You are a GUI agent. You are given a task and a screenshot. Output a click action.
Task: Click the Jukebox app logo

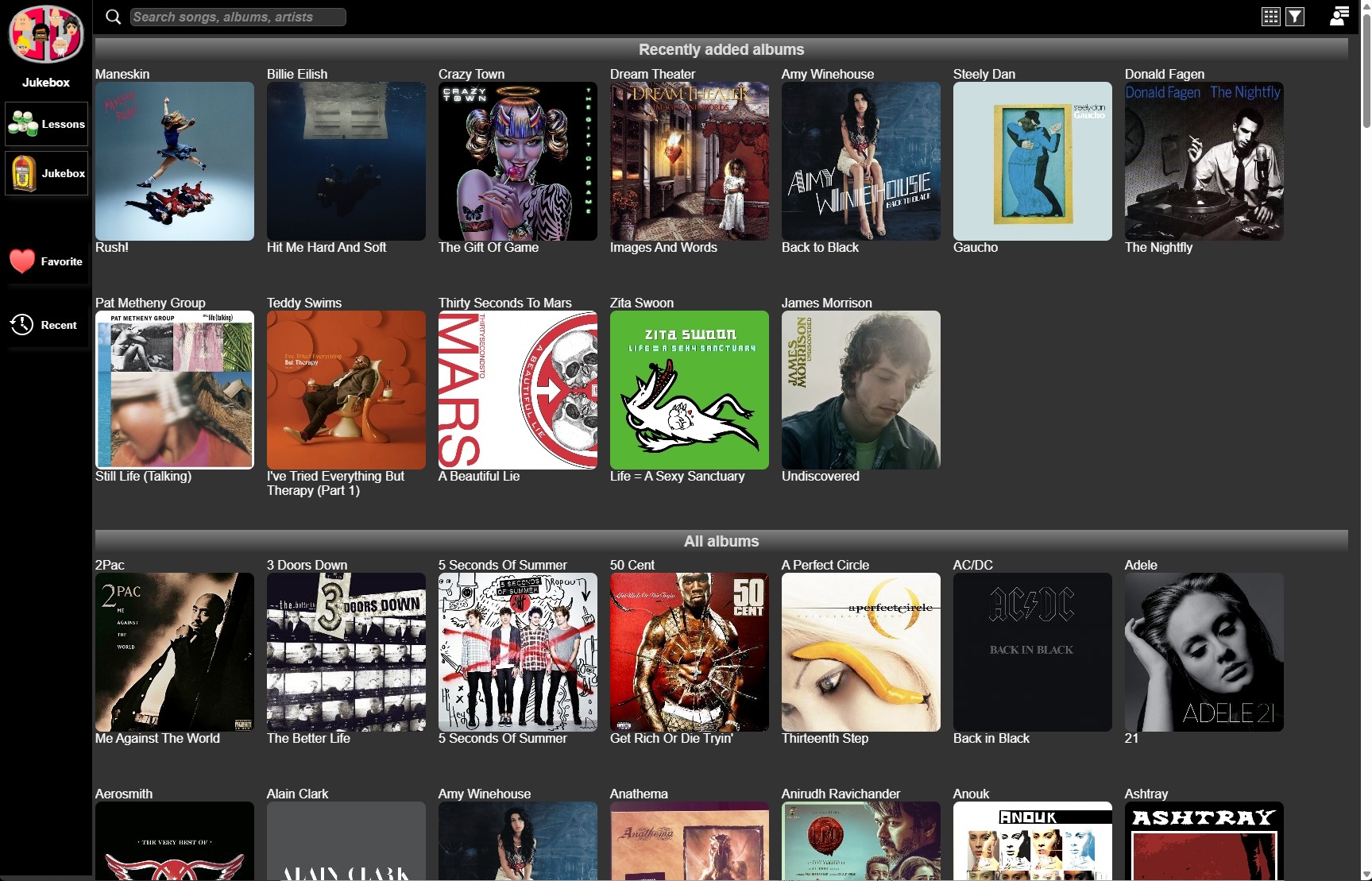point(46,33)
